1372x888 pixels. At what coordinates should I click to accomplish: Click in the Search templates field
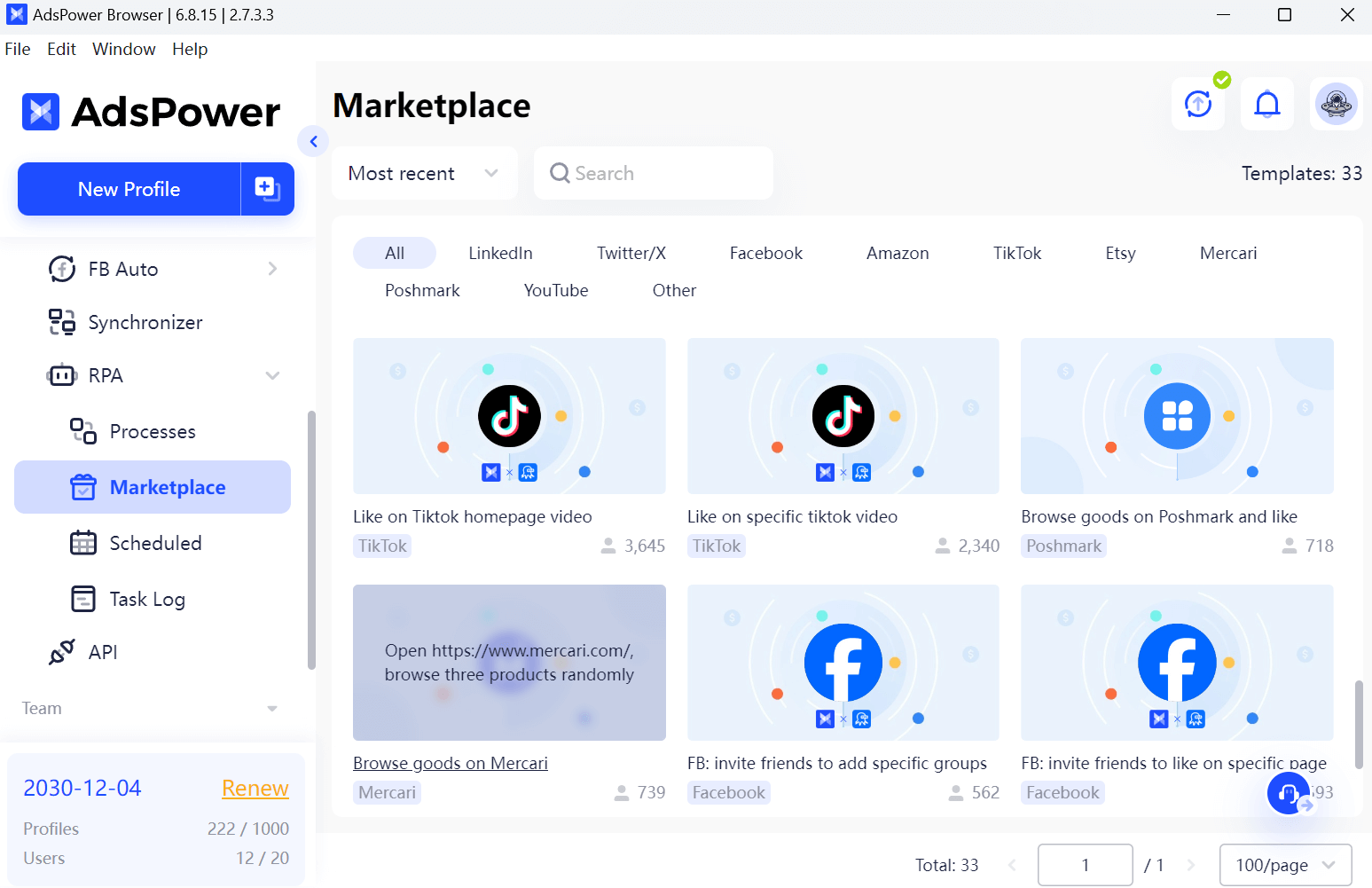pyautogui.click(x=654, y=173)
